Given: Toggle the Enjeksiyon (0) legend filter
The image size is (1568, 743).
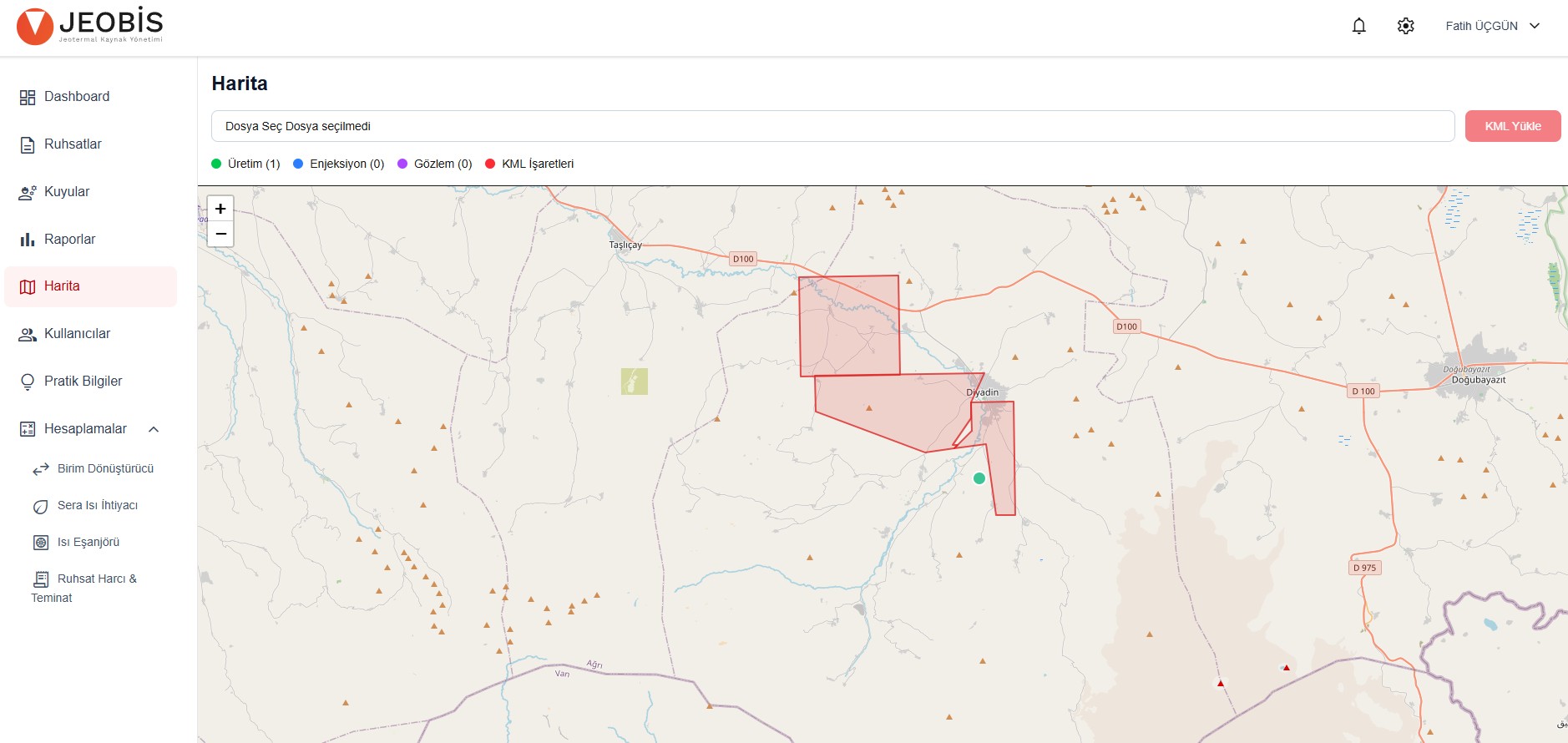Looking at the screenshot, I should (x=338, y=164).
